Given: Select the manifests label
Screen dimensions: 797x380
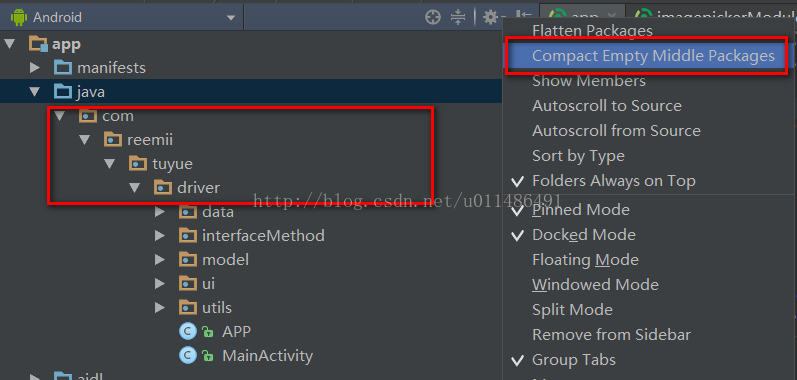Looking at the screenshot, I should click(111, 68).
